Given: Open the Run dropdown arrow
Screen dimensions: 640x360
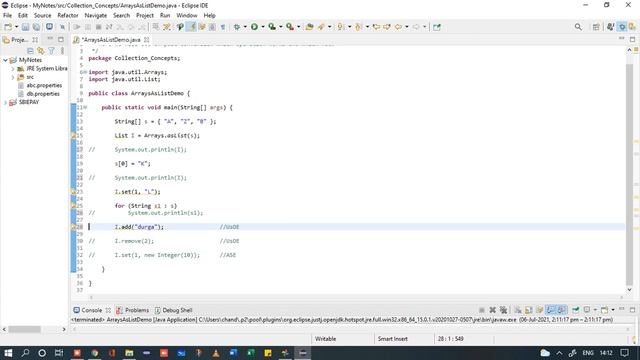Looking at the screenshot, I should tap(263, 27).
